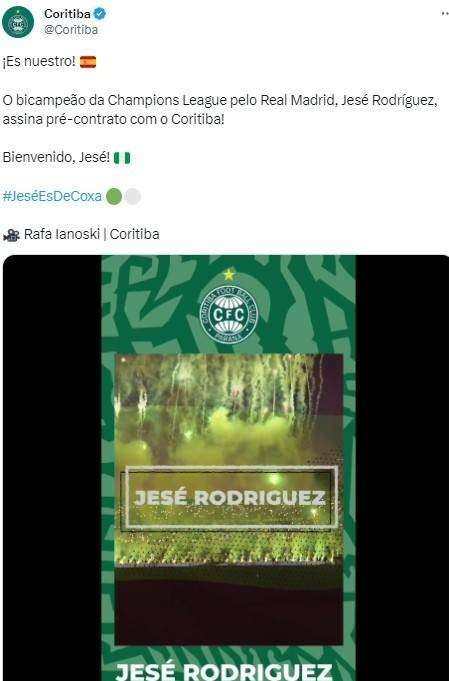
Task: Click the Coritiba display name
Action: (x=67, y=14)
